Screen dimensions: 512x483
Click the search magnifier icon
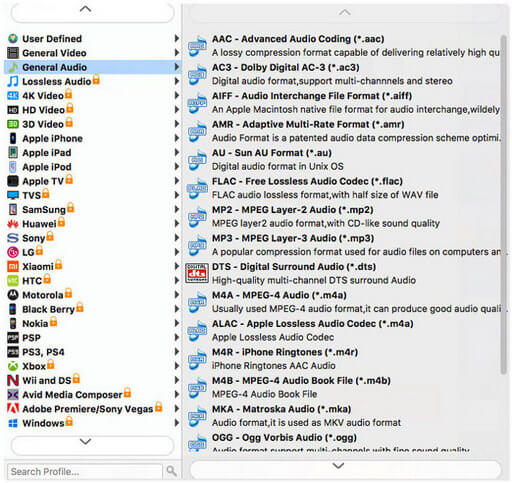[171, 471]
